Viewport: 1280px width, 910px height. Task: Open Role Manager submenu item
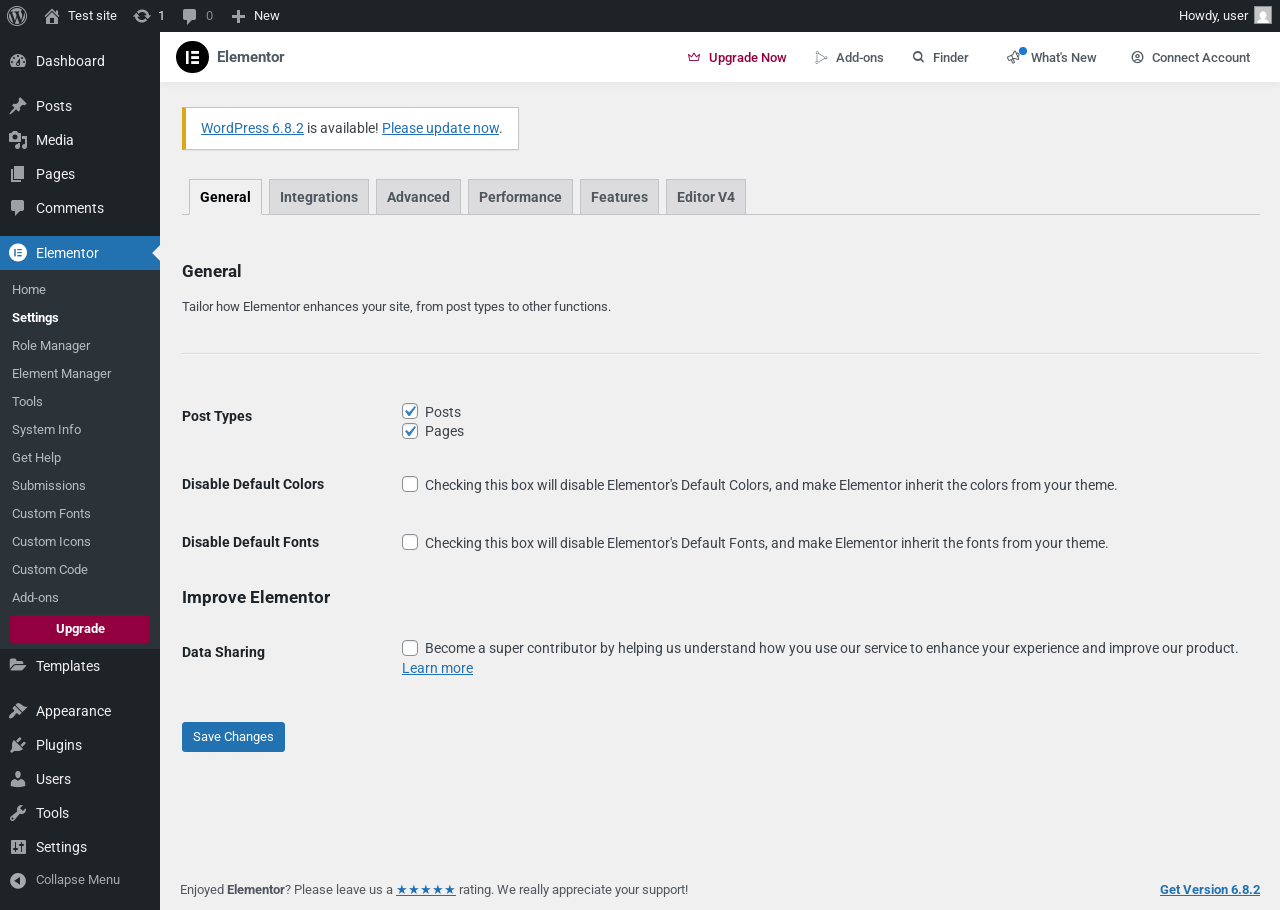pyautogui.click(x=51, y=345)
